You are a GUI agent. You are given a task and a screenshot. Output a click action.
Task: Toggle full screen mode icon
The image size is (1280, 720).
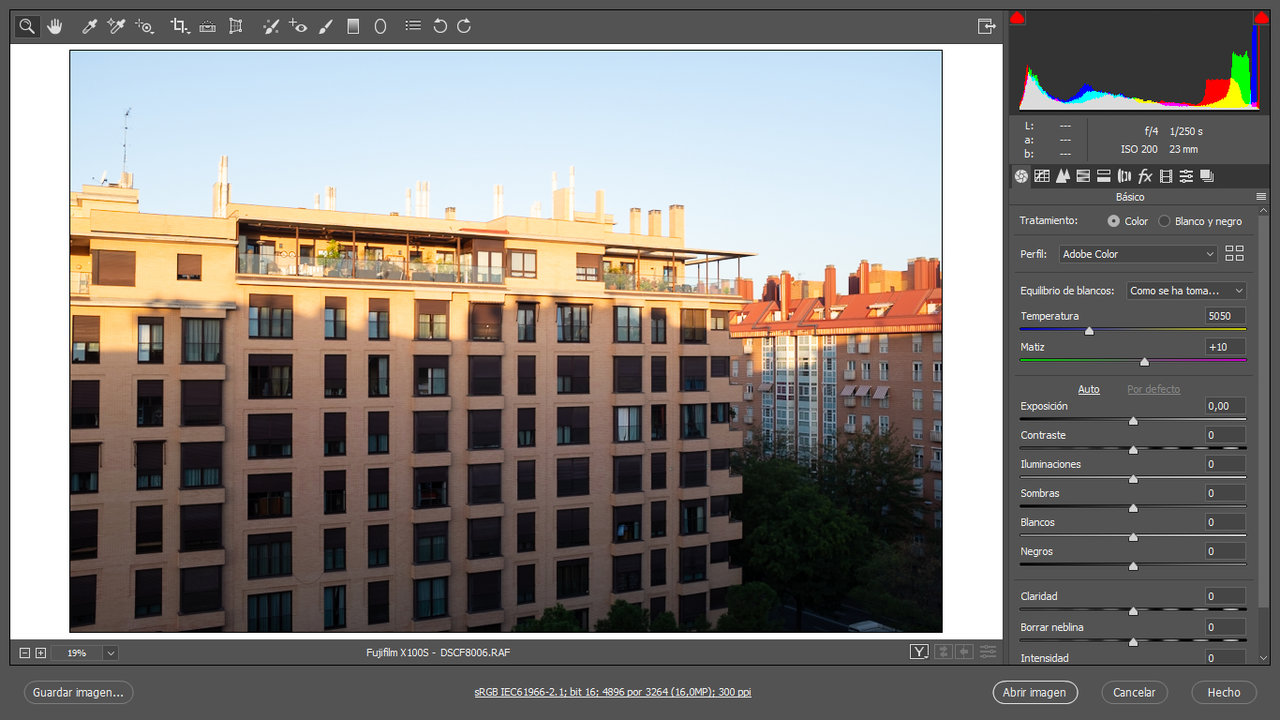pyautogui.click(x=987, y=26)
